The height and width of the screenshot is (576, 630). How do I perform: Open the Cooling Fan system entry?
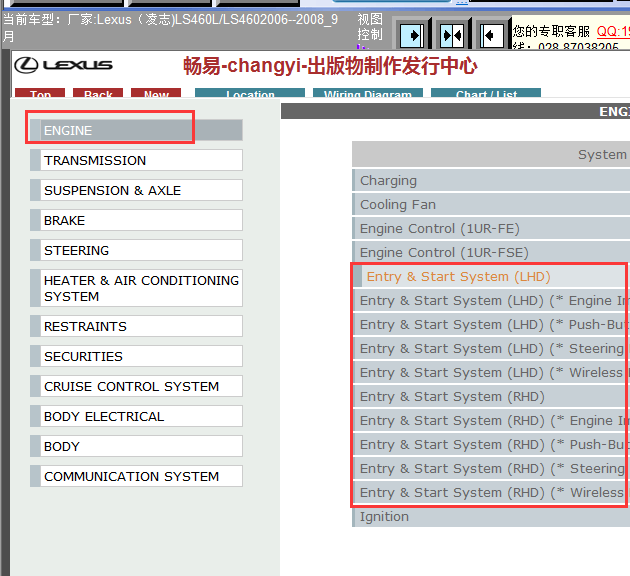pyautogui.click(x=491, y=204)
